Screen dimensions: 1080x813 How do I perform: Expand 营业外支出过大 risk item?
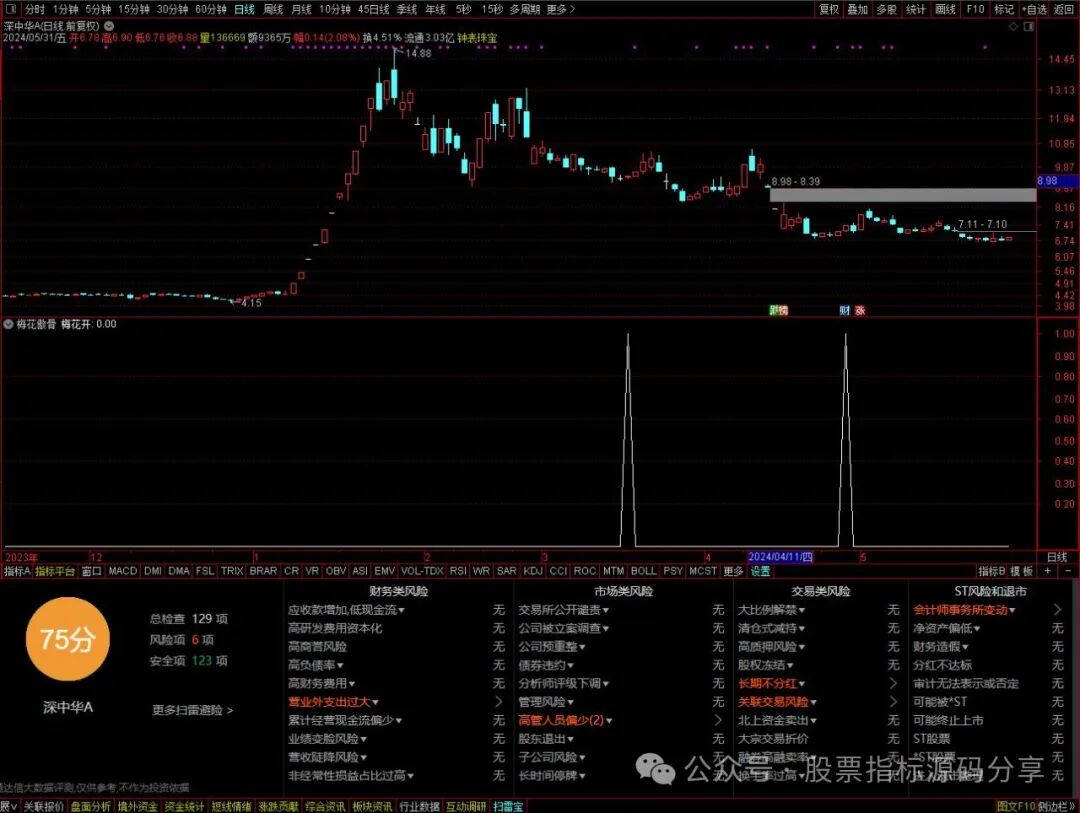click(x=333, y=701)
